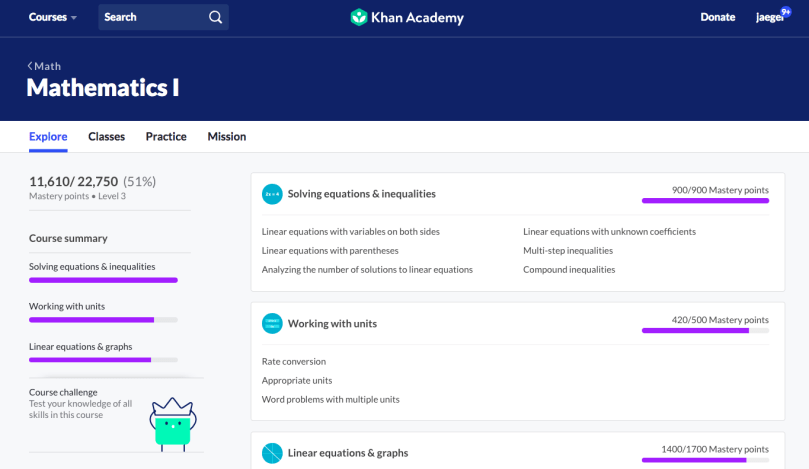Click the back chevron next to Math
Screen dimensions: 809x469
pos(30,66)
